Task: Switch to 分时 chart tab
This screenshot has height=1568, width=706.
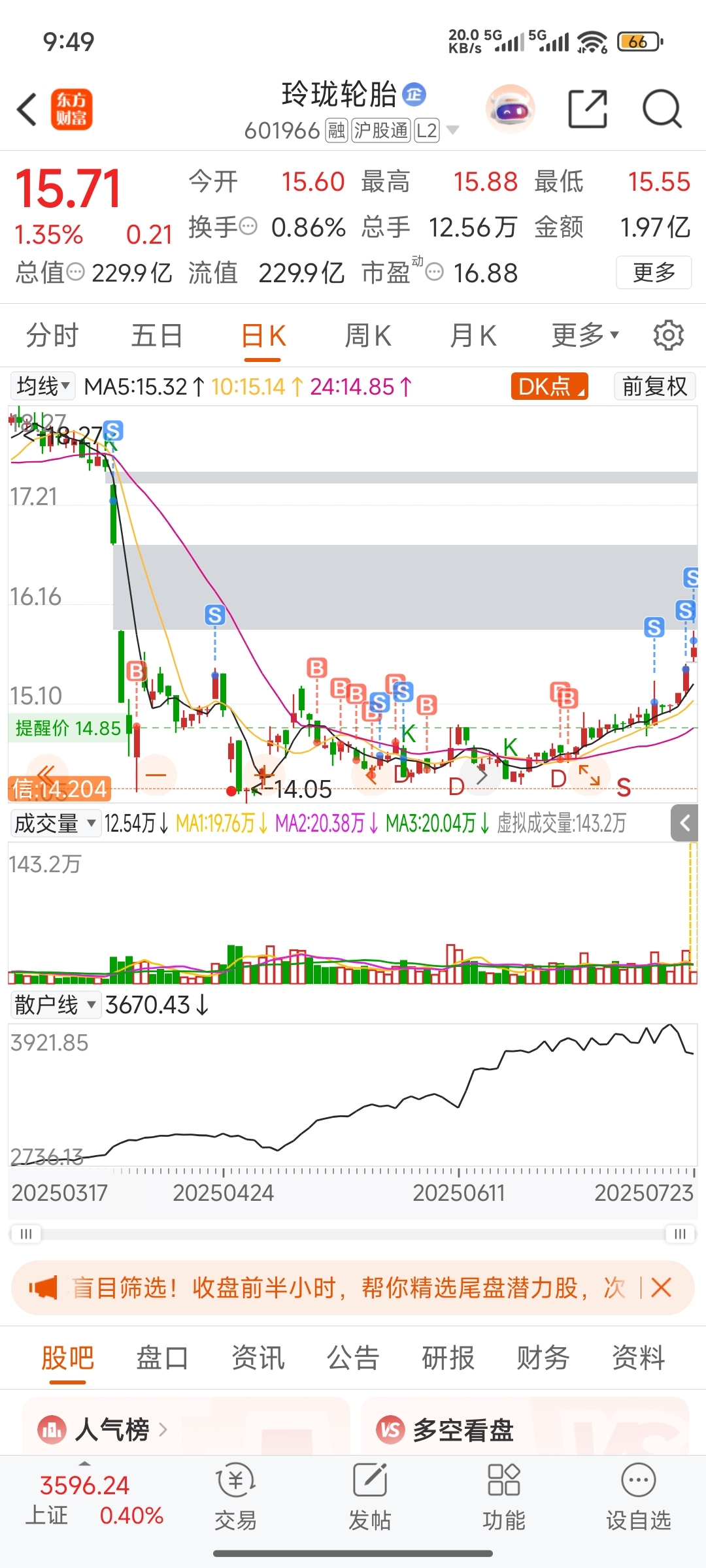Action: pyautogui.click(x=52, y=336)
